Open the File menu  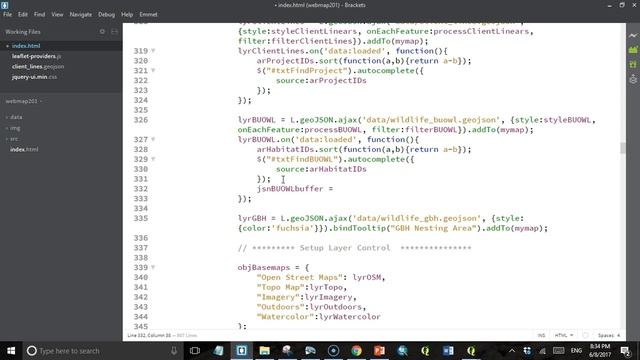[7, 14]
